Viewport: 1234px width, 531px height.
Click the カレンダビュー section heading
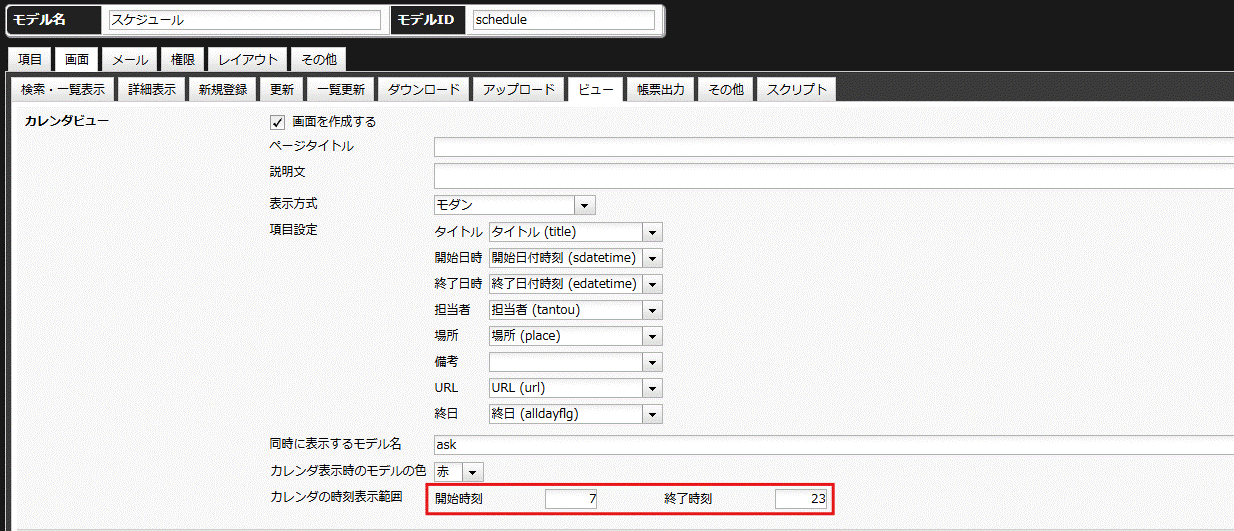[x=67, y=122]
